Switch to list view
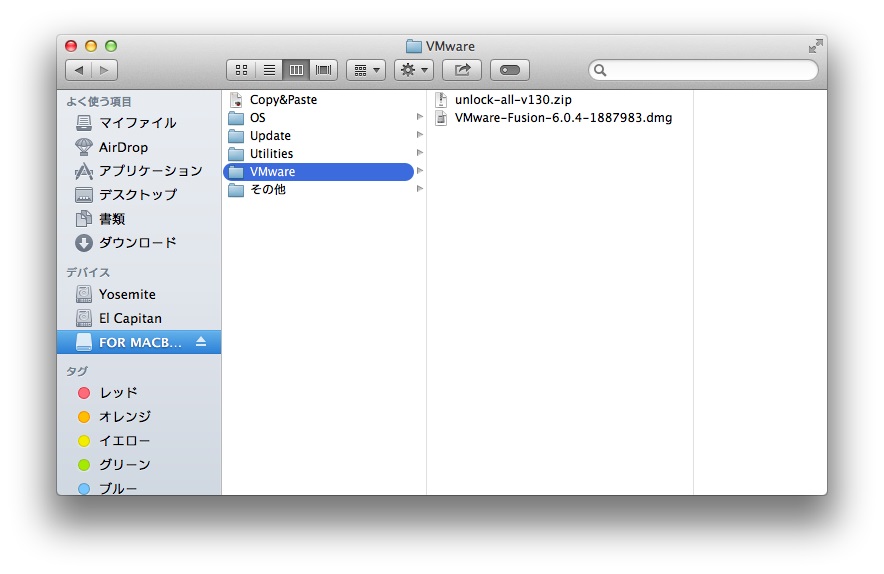Image resolution: width=884 pixels, height=574 pixels. tap(269, 70)
